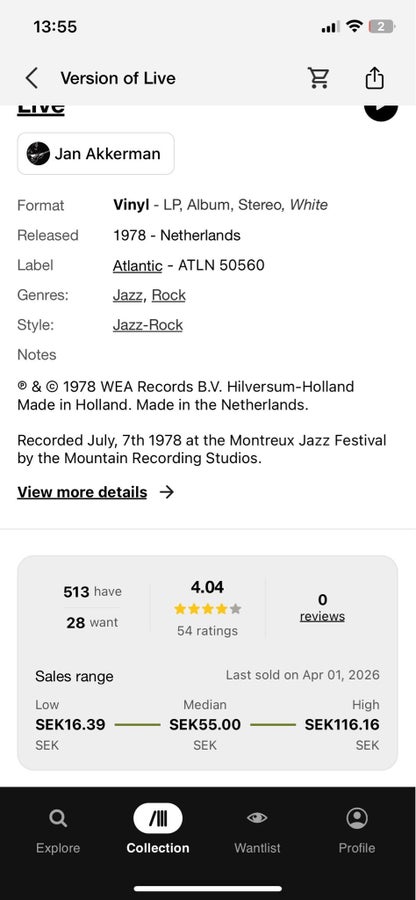
Task: Tap the arrow beside View more details
Action: (167, 492)
